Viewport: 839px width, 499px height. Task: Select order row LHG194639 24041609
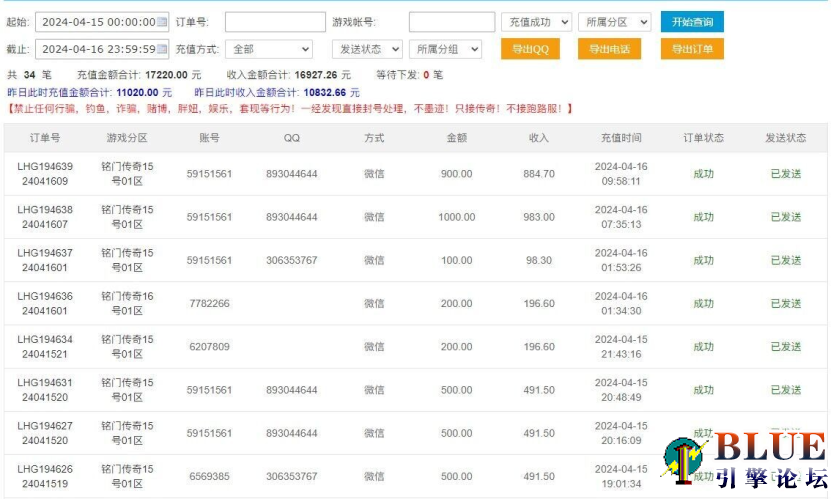coord(45,174)
